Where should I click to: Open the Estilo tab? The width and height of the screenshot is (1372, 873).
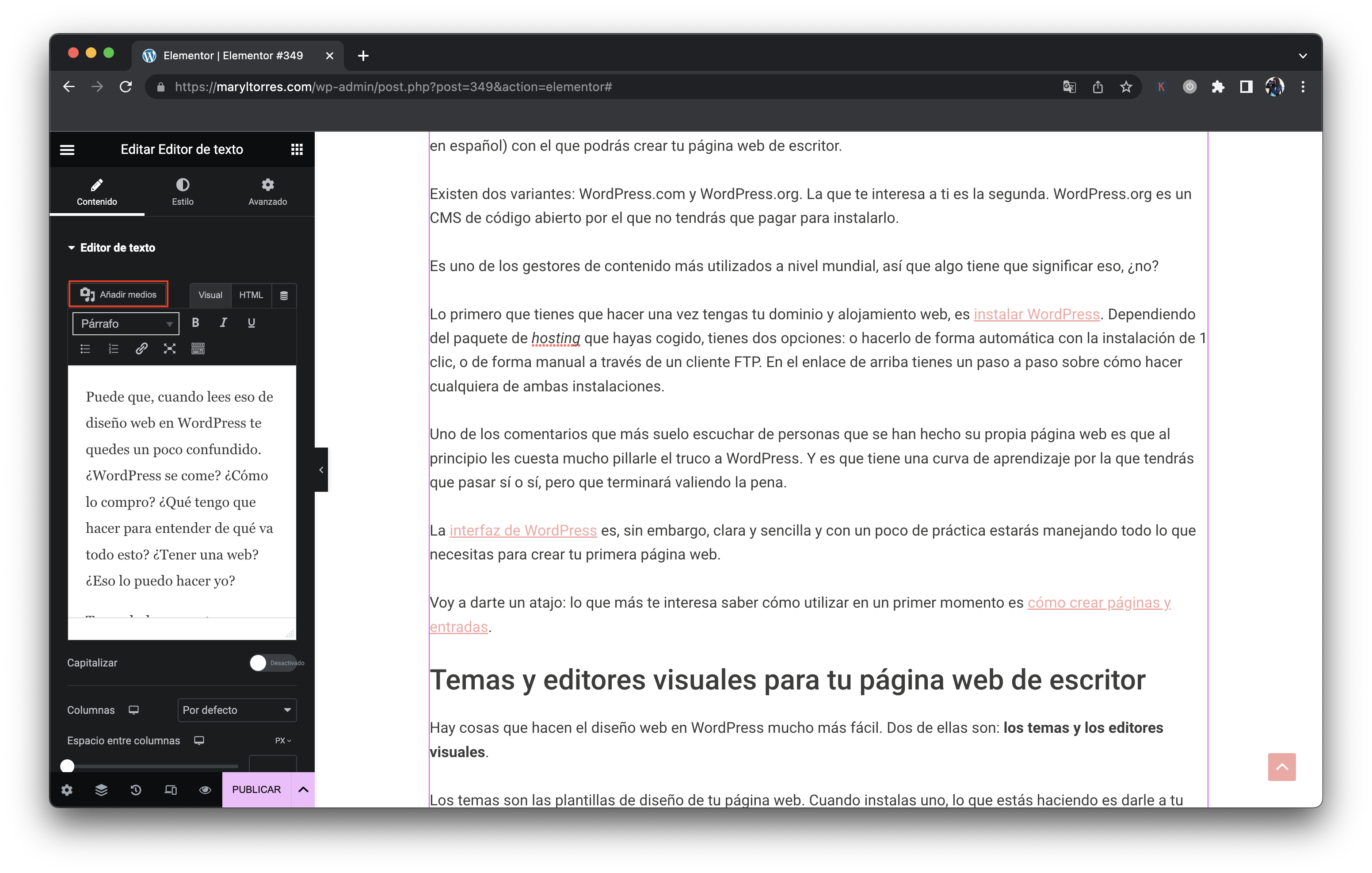point(182,191)
